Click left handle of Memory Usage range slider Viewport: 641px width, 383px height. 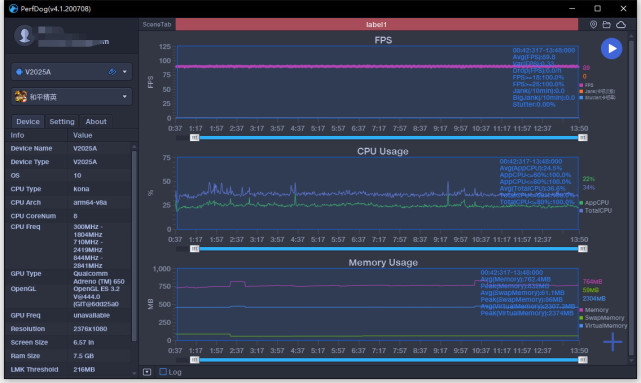[195, 360]
